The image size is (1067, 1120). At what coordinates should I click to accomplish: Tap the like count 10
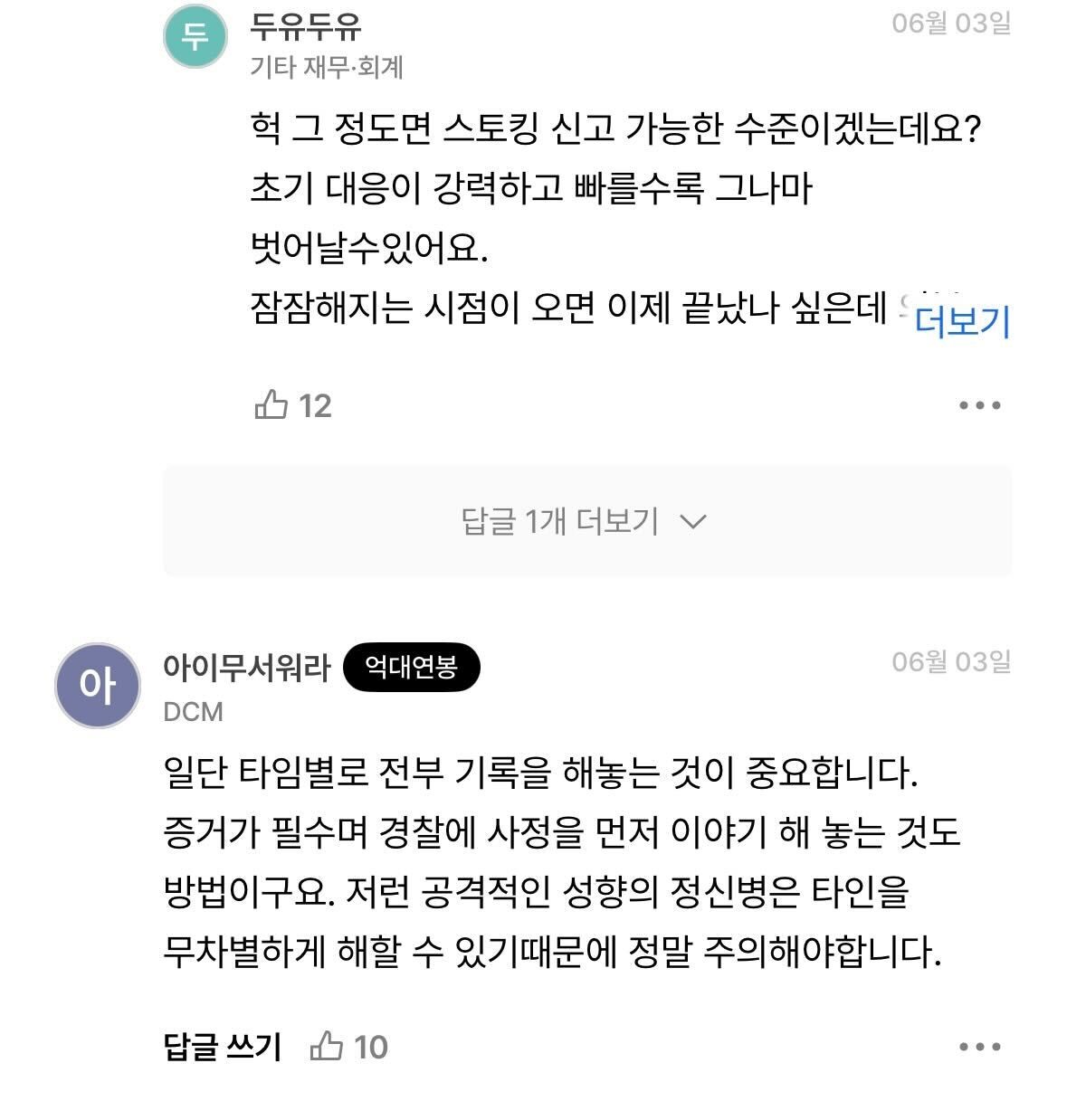click(370, 1047)
